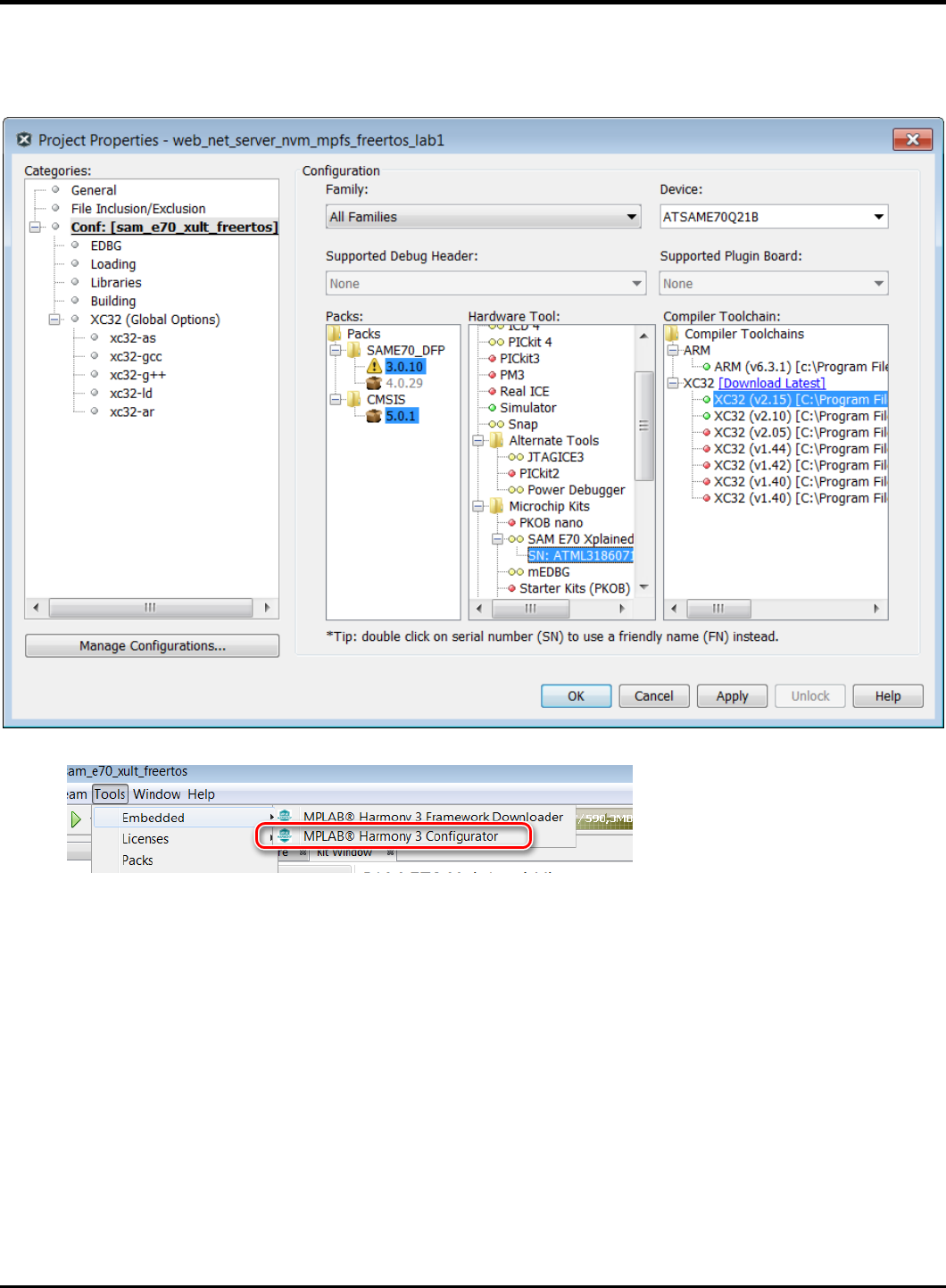Click the Snap tool status icon
The image size is (946, 1288).
(496, 425)
